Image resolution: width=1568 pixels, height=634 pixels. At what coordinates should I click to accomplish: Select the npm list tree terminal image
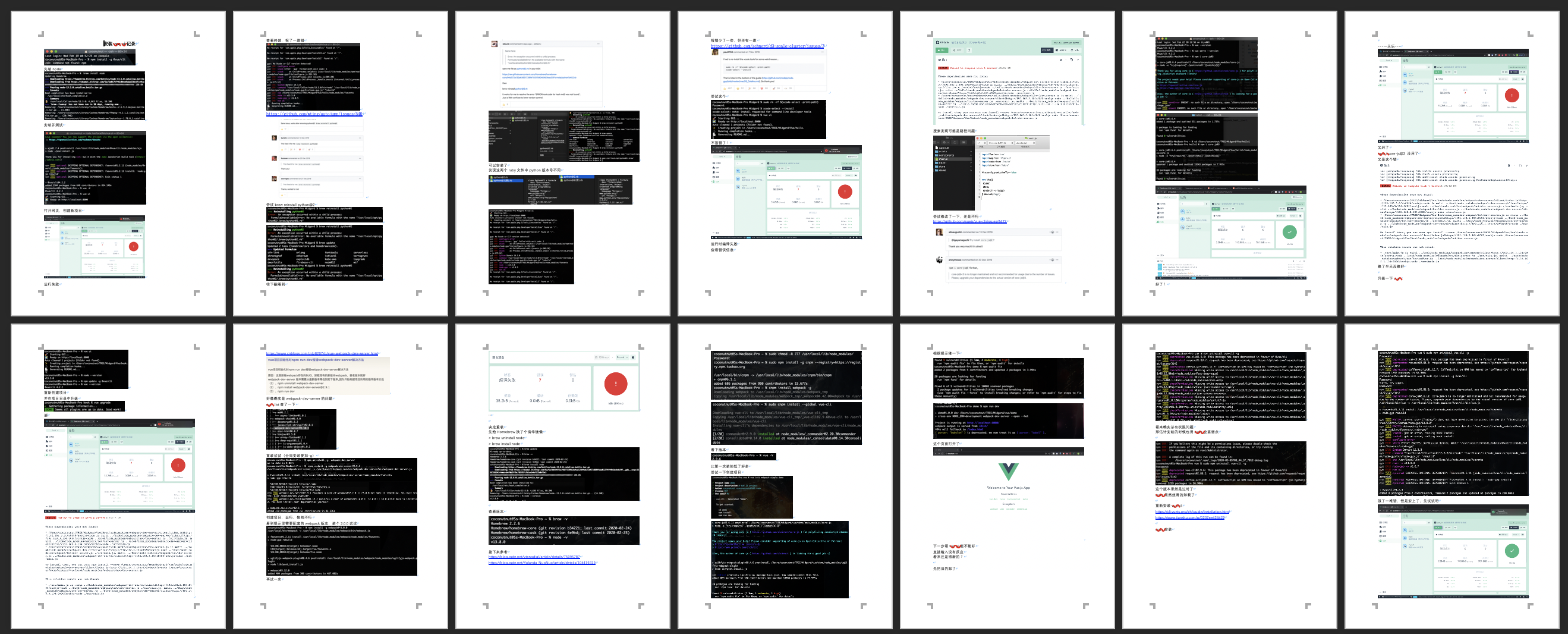[x=301, y=430]
